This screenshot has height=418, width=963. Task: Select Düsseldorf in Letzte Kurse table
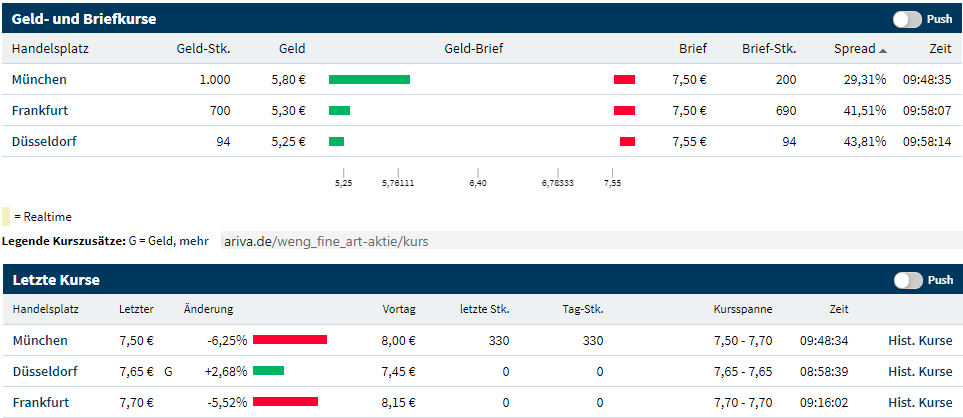coord(45,372)
